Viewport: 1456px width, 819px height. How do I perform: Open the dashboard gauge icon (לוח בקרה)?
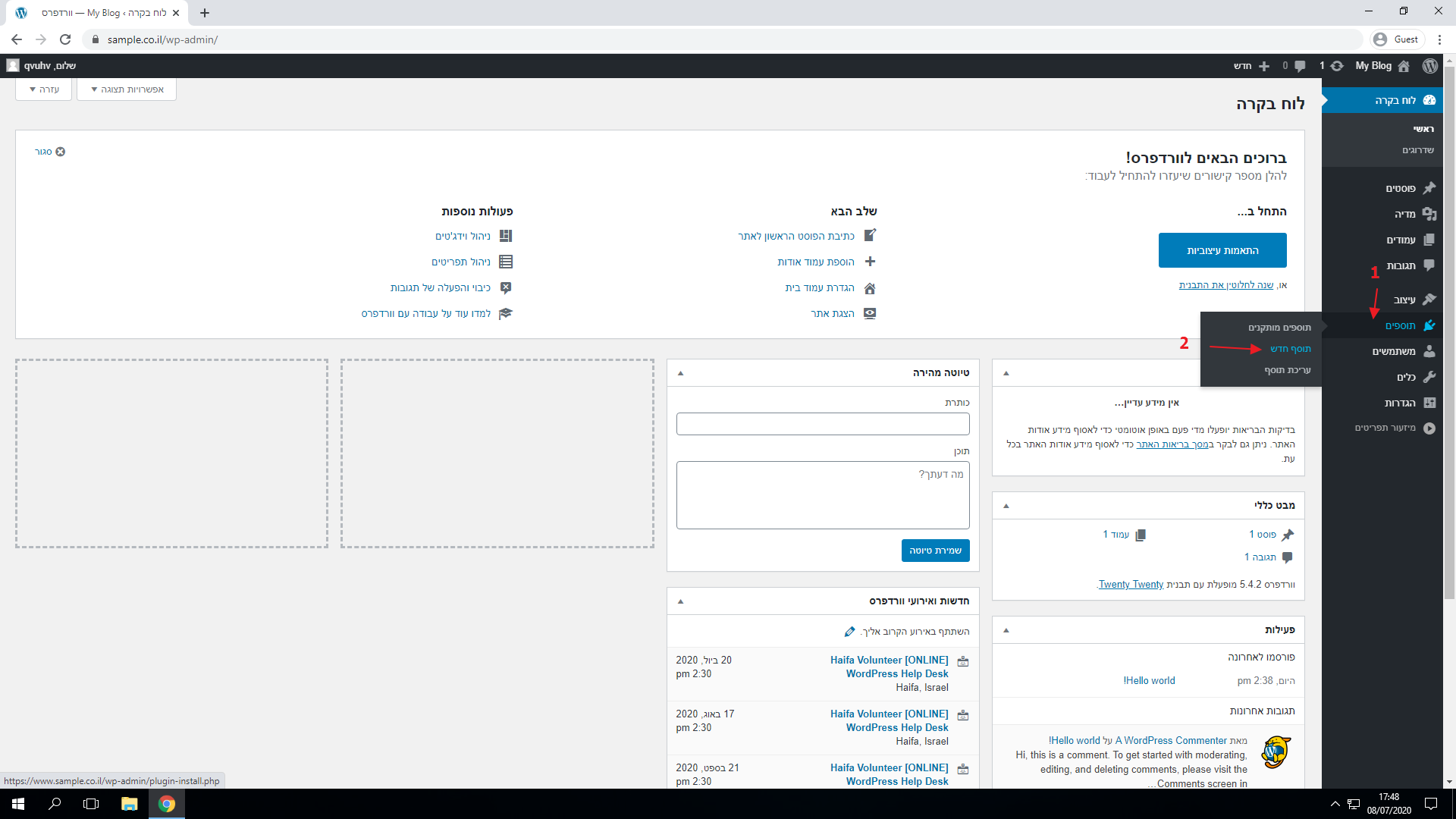coord(1429,100)
